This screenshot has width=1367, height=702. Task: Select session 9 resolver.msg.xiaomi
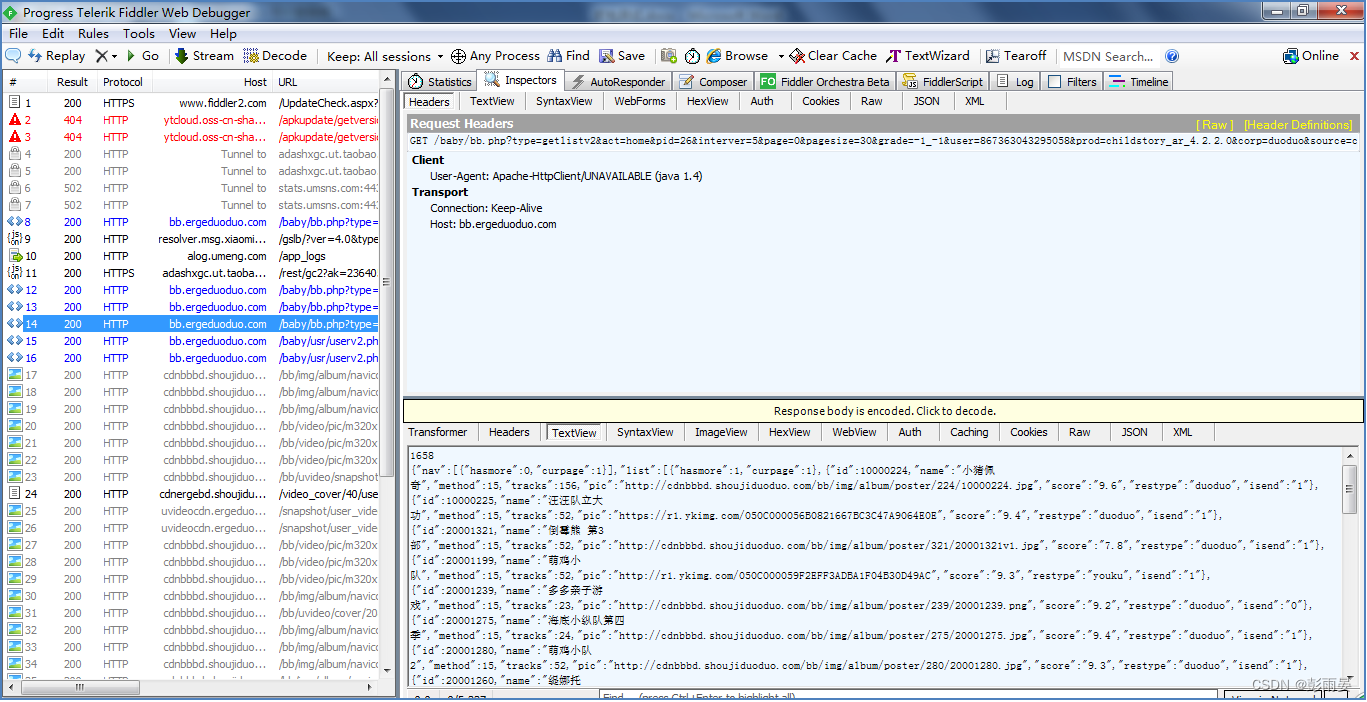coord(192,239)
